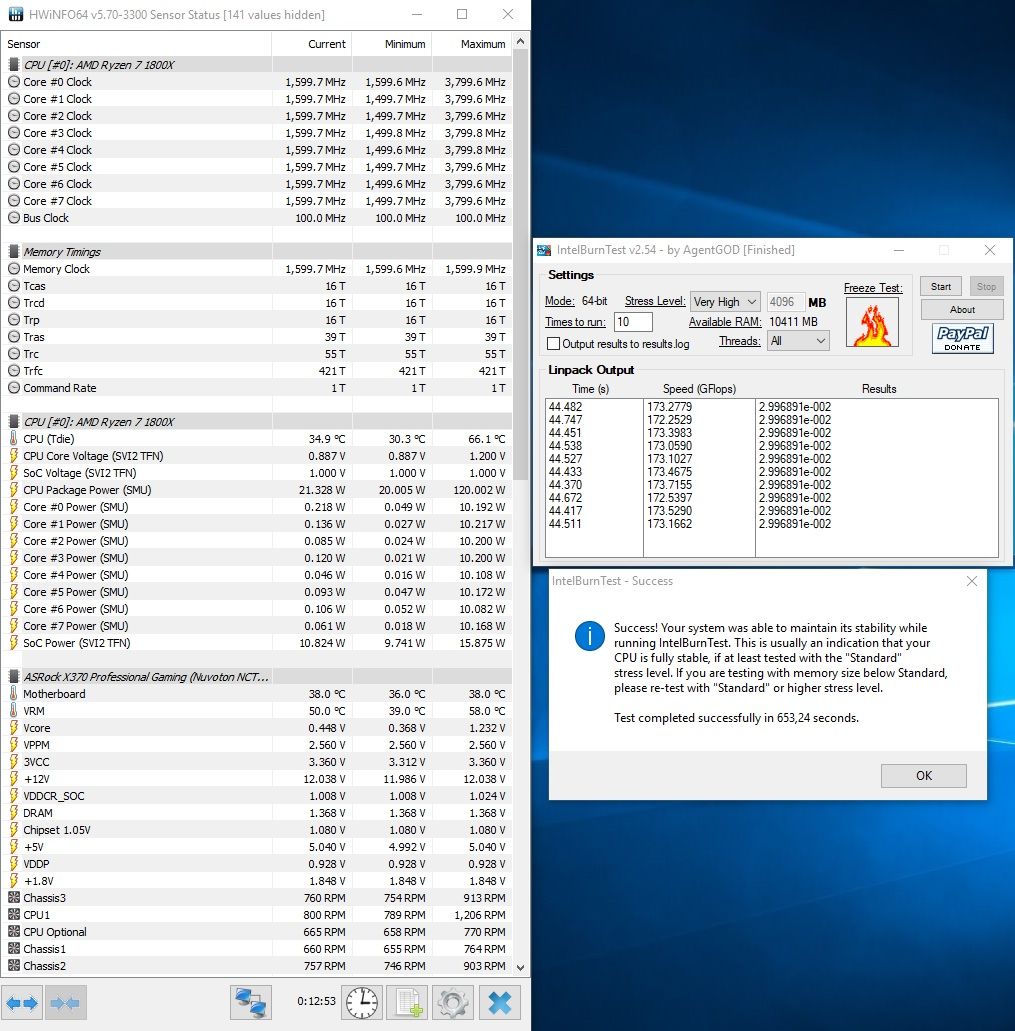Click the clock icon next to Command Rate
Viewport: 1015px width, 1031px height.
click(14, 388)
